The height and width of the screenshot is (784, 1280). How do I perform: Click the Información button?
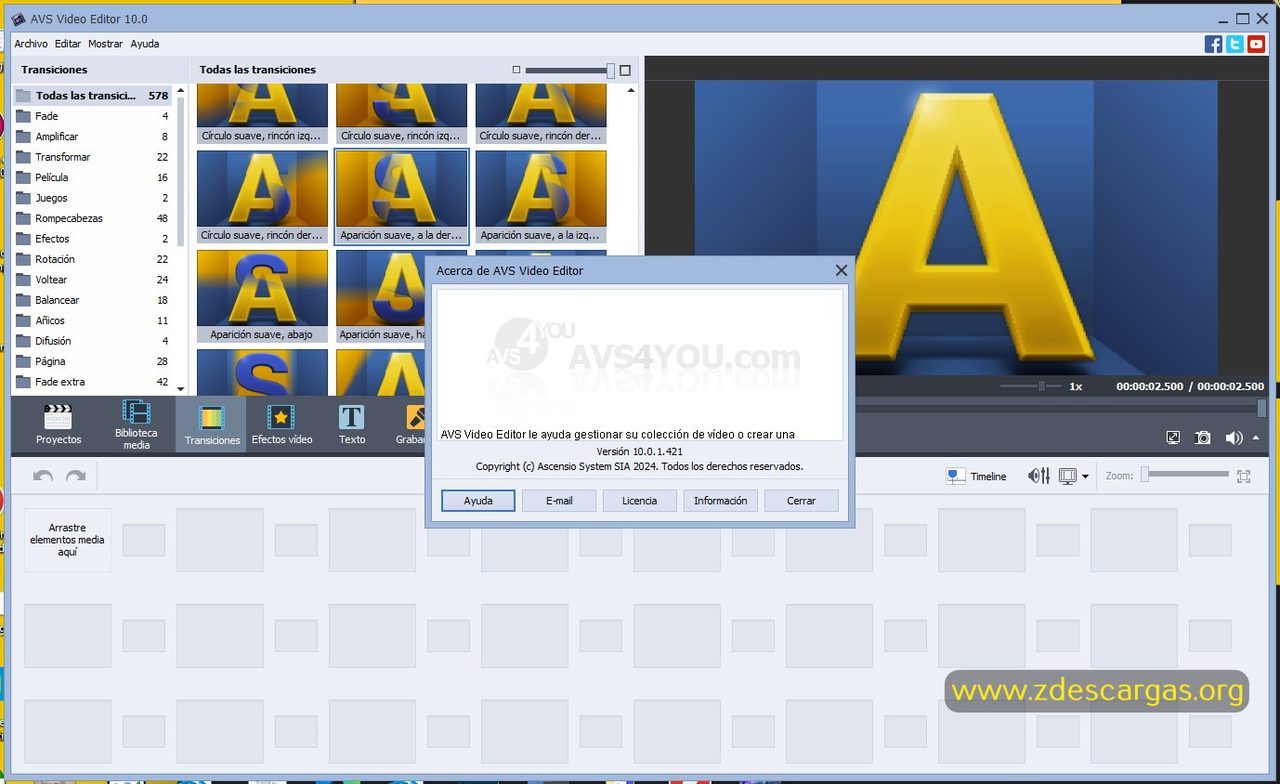pyautogui.click(x=720, y=500)
